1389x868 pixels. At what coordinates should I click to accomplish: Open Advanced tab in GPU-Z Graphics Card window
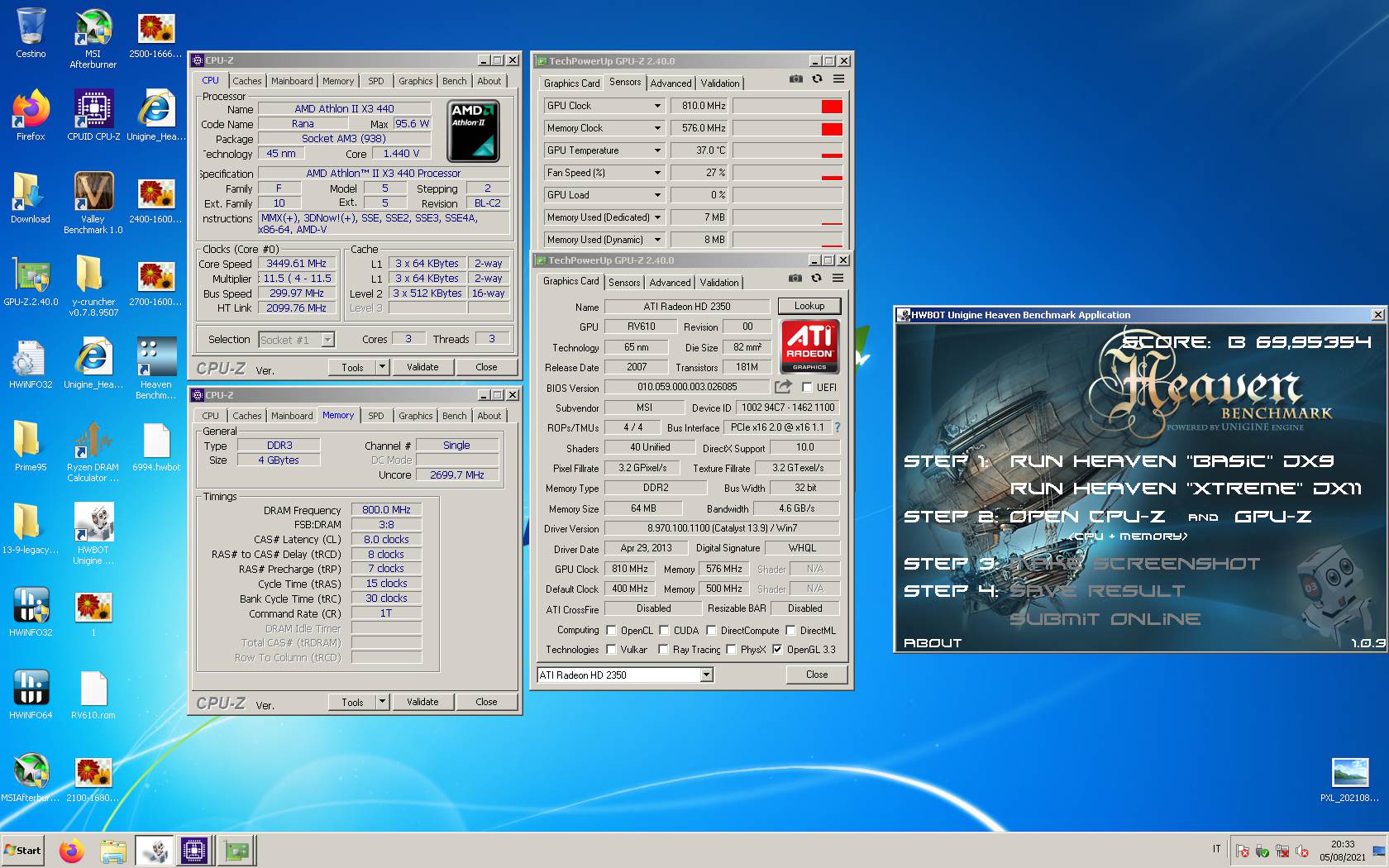[670, 283]
